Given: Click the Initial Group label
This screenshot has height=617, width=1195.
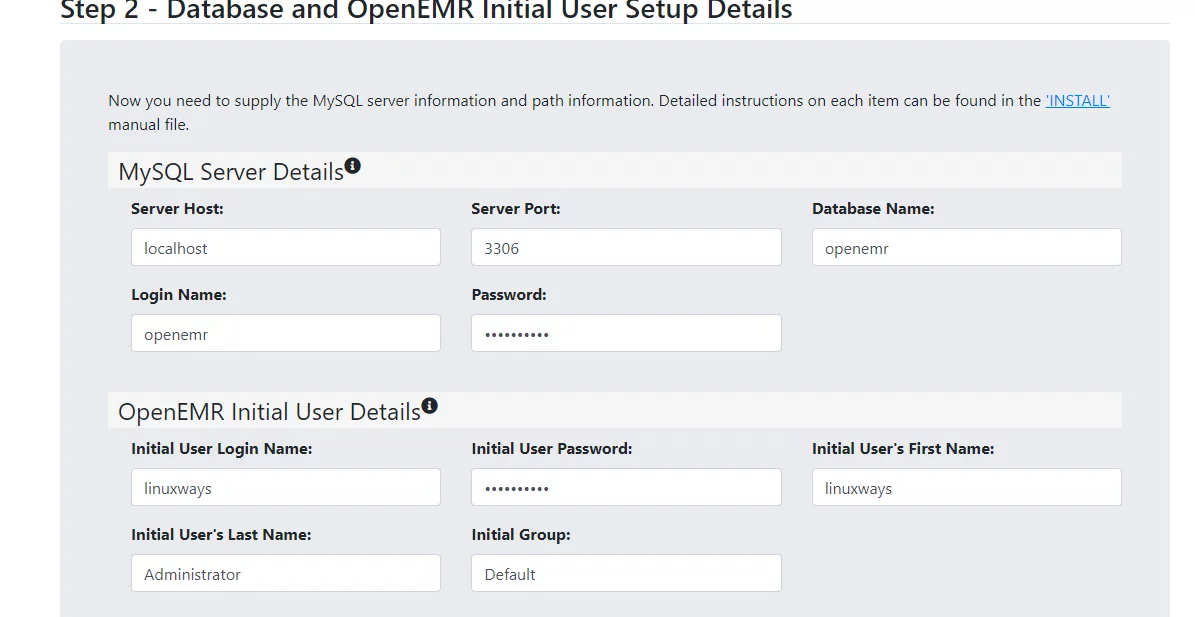Looking at the screenshot, I should [521, 535].
